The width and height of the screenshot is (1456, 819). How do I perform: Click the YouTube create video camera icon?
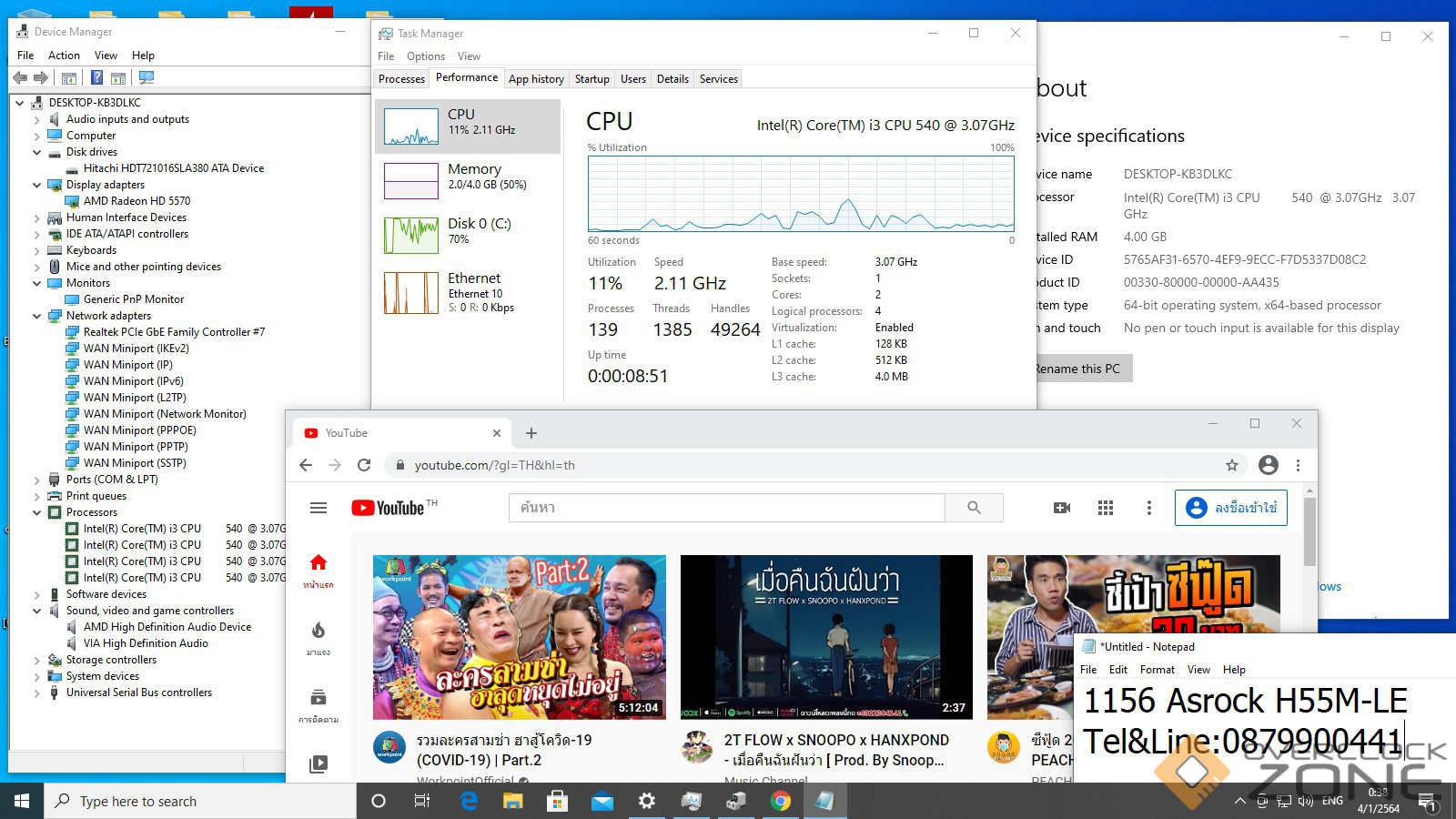click(x=1061, y=508)
